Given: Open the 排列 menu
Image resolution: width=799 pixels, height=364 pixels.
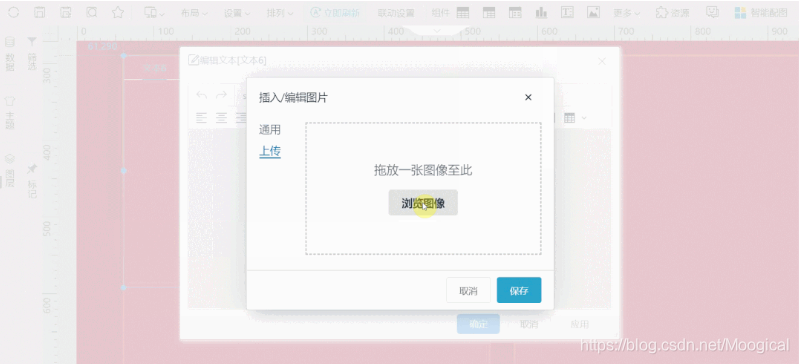Looking at the screenshot, I should [280, 13].
